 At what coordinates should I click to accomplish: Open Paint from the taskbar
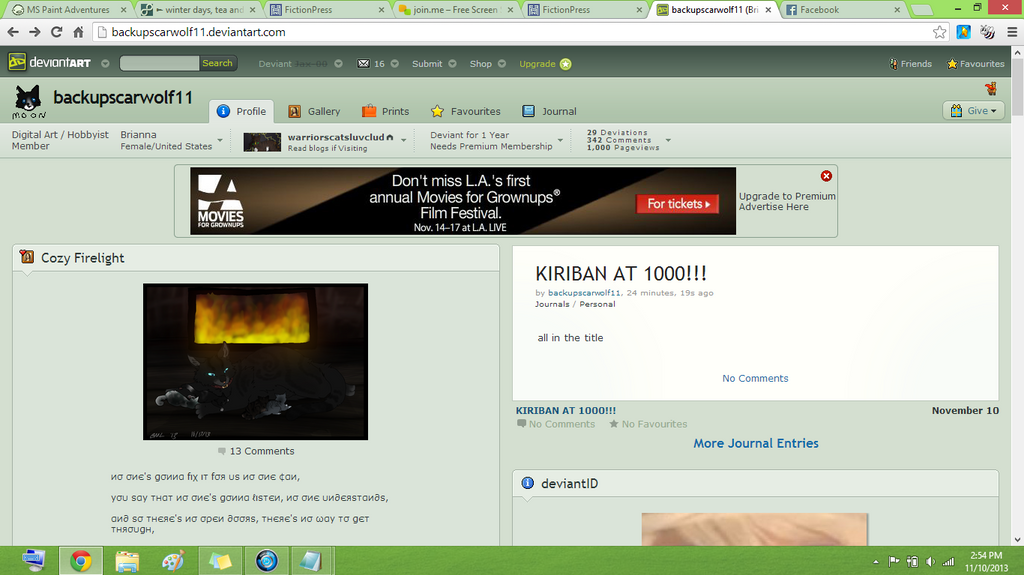(173, 561)
